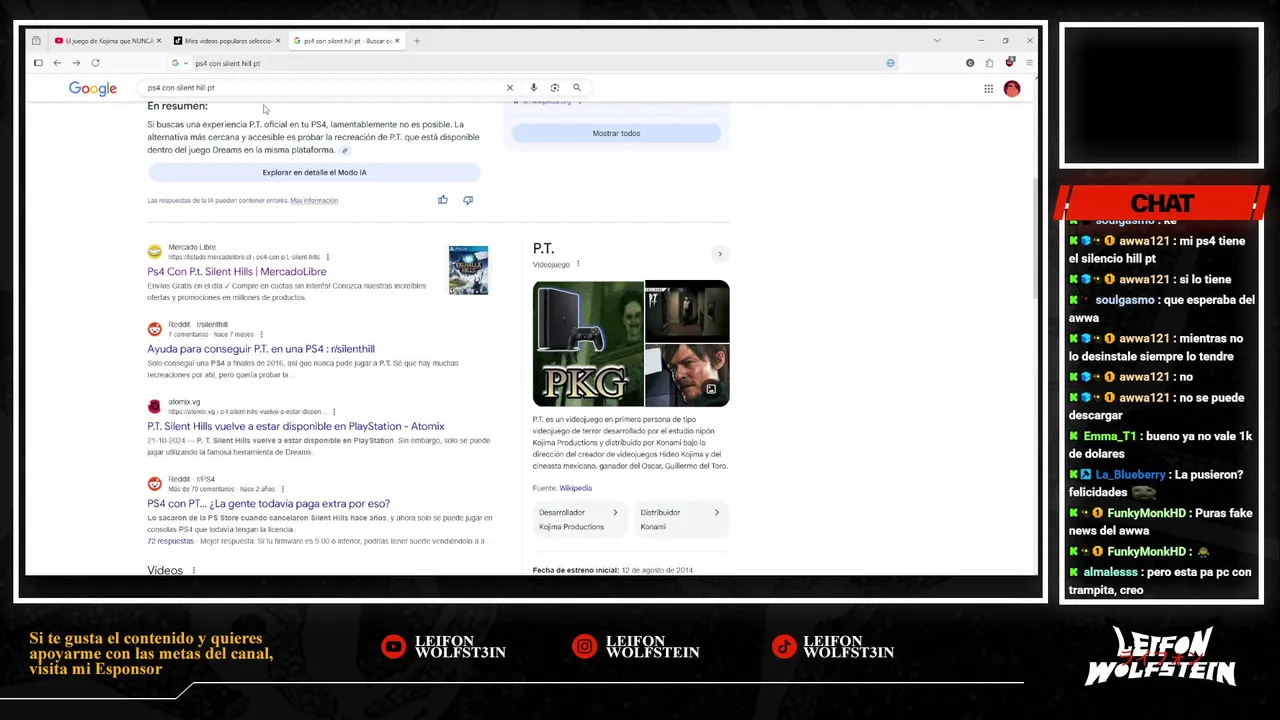Screen dimensions: 1280x720
Task: Open the Wikipedia source link
Action: pos(575,488)
